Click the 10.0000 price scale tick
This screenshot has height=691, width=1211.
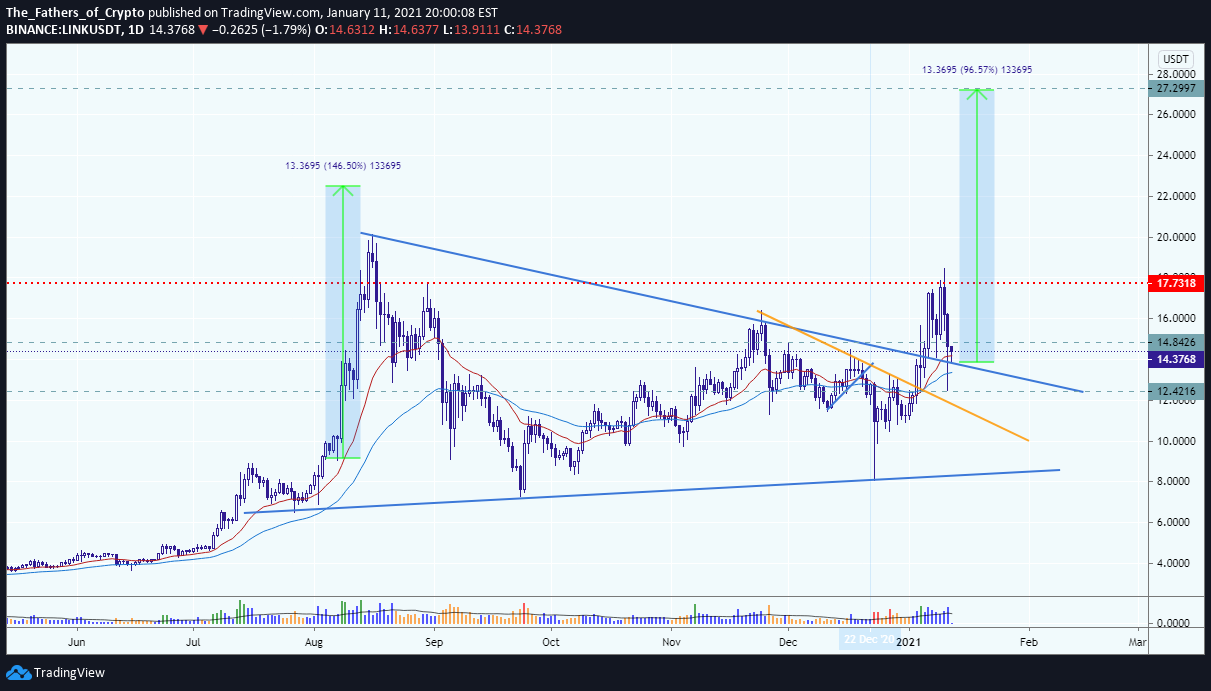[1176, 441]
